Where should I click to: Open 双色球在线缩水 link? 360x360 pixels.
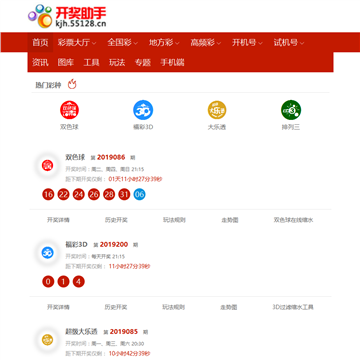[x=293, y=220]
